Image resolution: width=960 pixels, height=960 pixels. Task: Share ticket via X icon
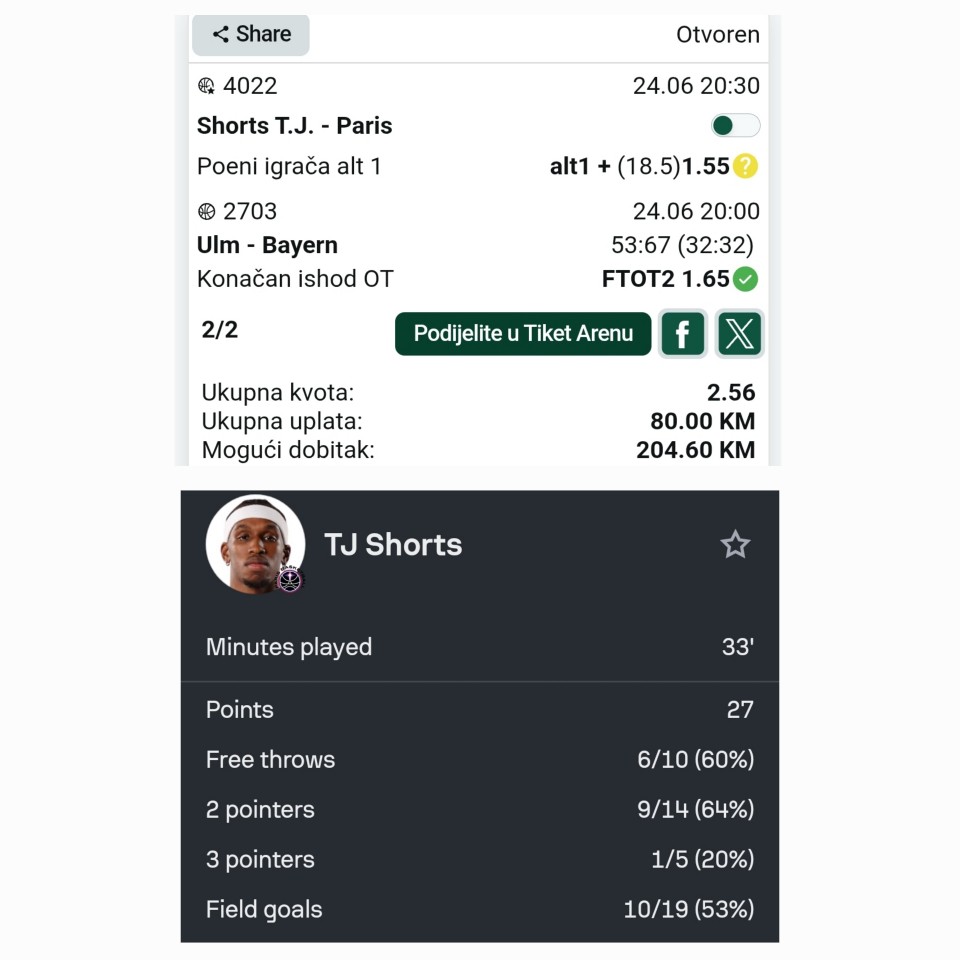pos(740,333)
